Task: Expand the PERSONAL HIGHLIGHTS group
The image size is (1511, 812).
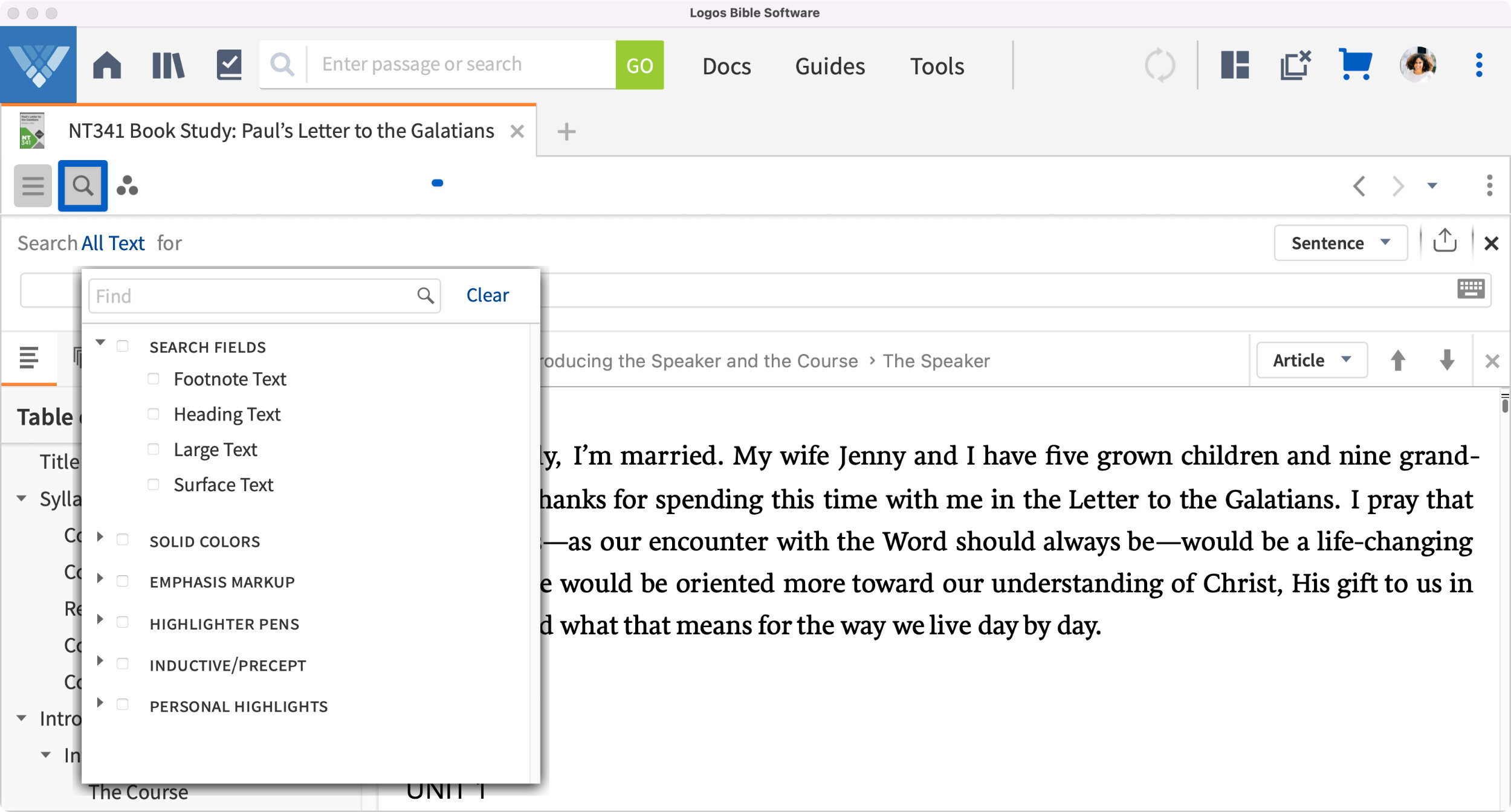Action: pos(100,703)
